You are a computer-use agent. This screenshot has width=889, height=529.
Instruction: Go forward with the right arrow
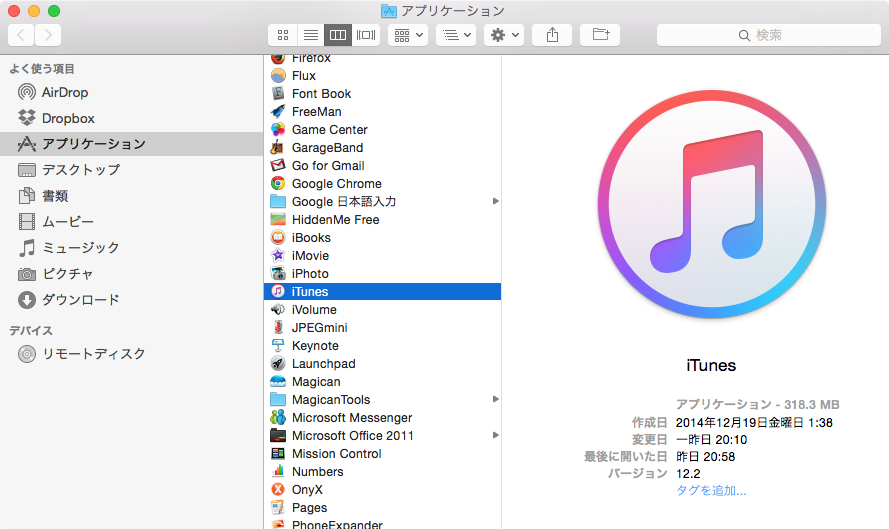[48, 35]
